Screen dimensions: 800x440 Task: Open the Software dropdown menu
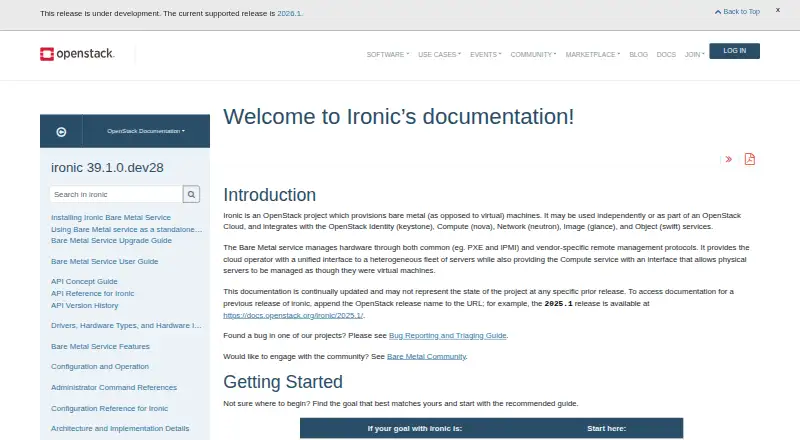click(388, 54)
